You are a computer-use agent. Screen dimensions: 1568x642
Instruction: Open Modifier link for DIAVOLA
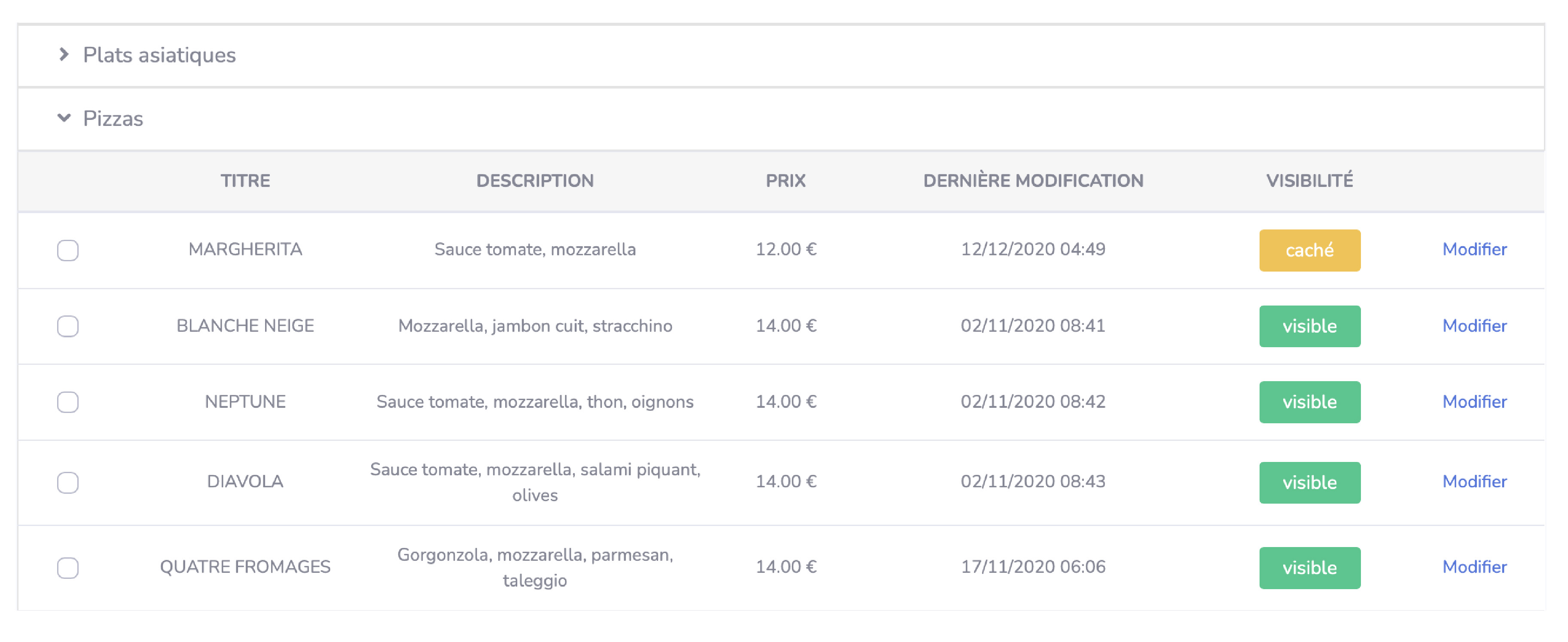1474,482
